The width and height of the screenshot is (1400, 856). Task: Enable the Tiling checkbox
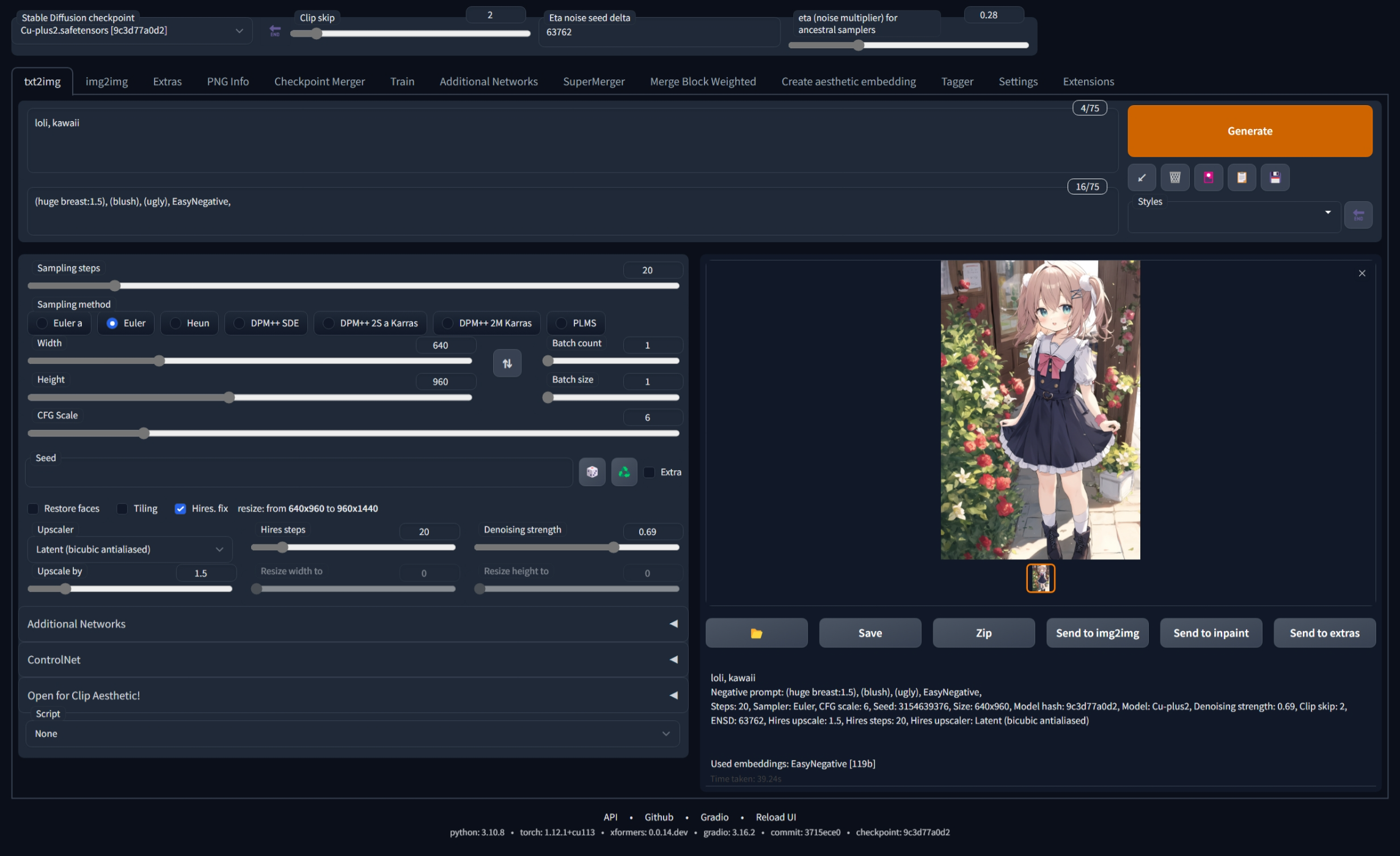click(122, 508)
